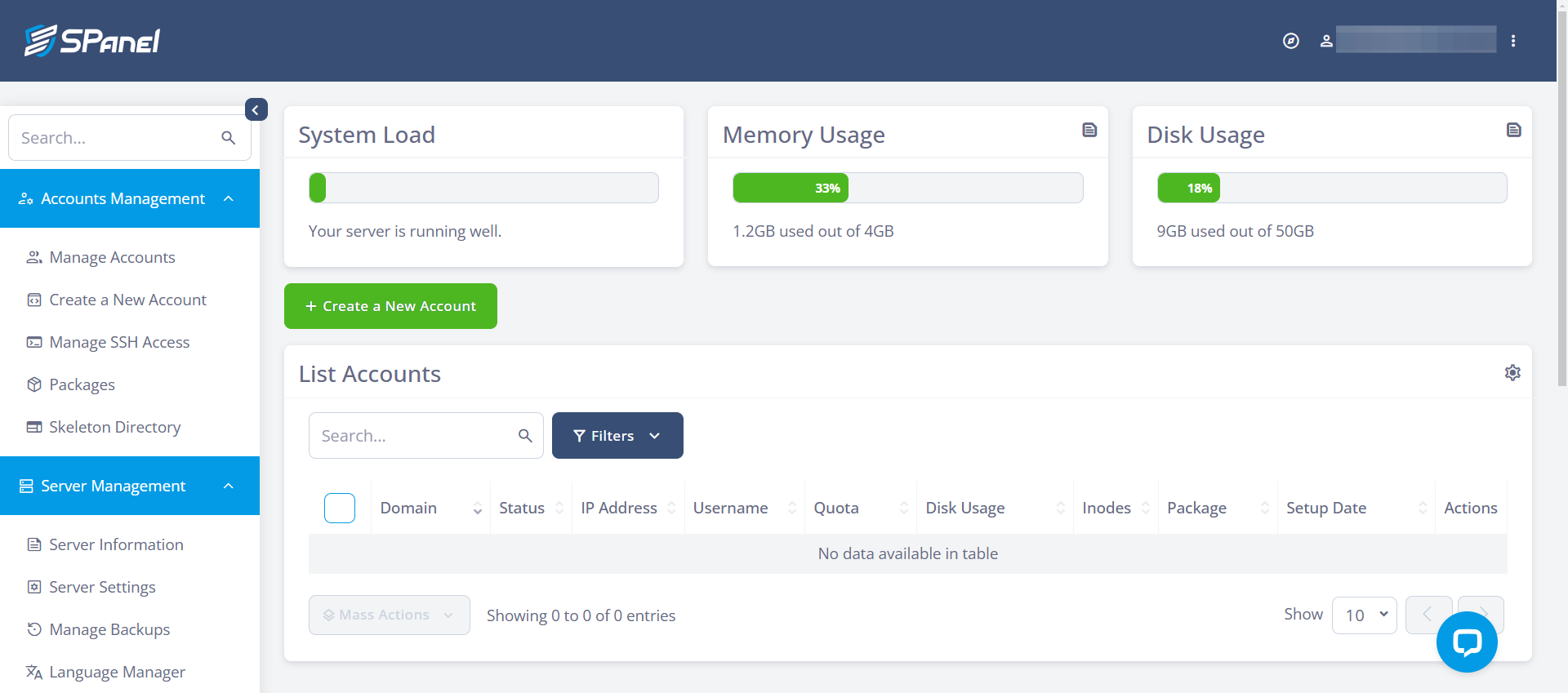The width and height of the screenshot is (1568, 693).
Task: Click 'No data available in table' text
Action: pyautogui.click(x=908, y=553)
